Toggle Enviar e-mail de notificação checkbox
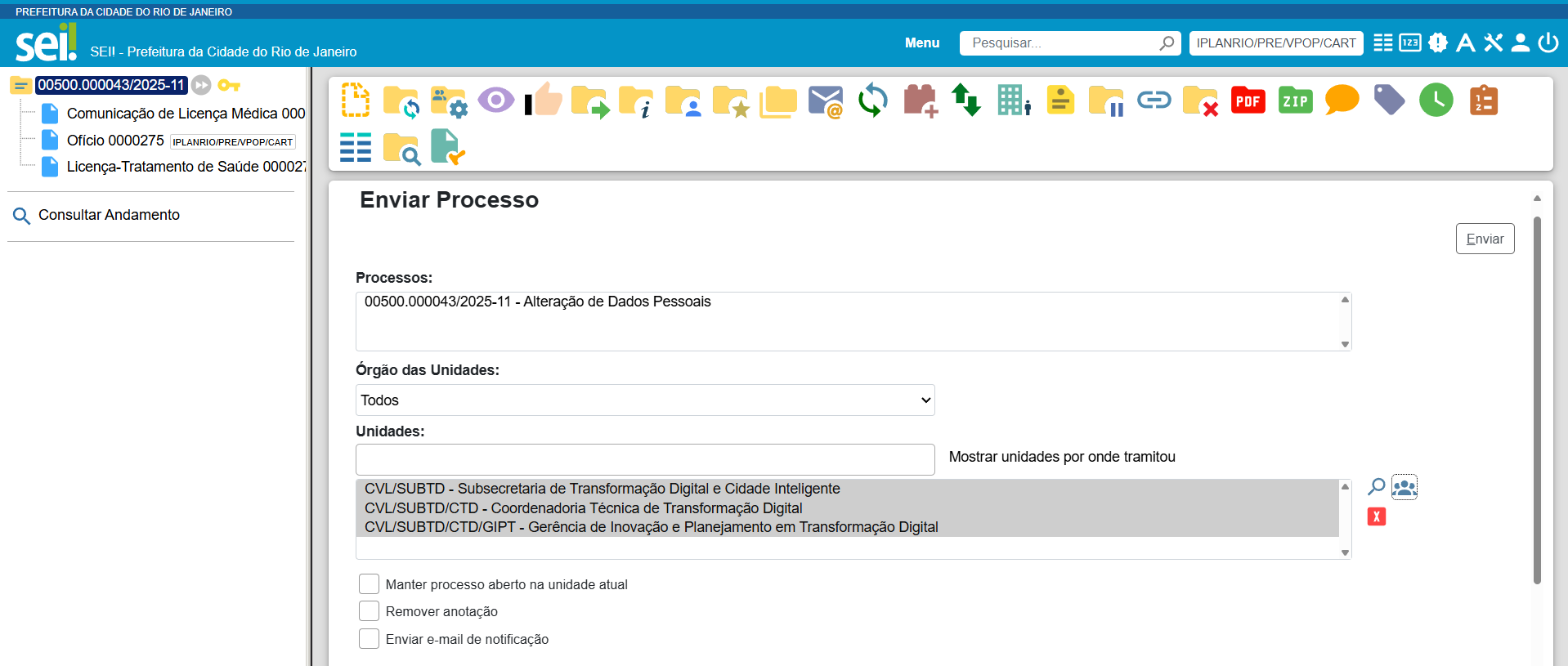The height and width of the screenshot is (666, 1568). tap(370, 639)
